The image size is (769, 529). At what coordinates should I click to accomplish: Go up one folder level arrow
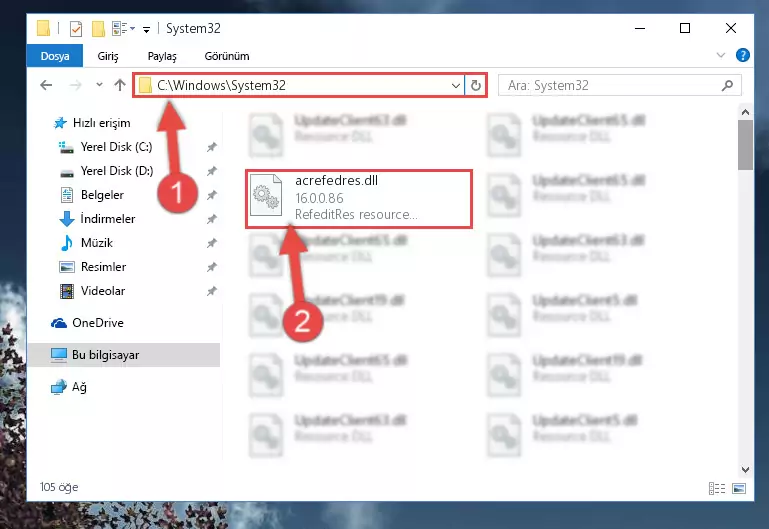tap(120, 85)
